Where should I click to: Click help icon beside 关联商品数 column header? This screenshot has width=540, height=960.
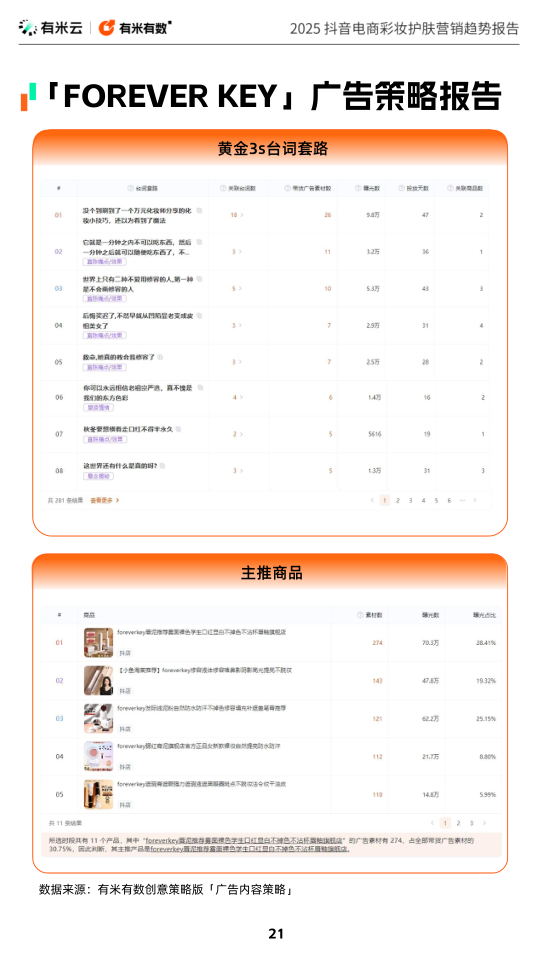[450, 188]
